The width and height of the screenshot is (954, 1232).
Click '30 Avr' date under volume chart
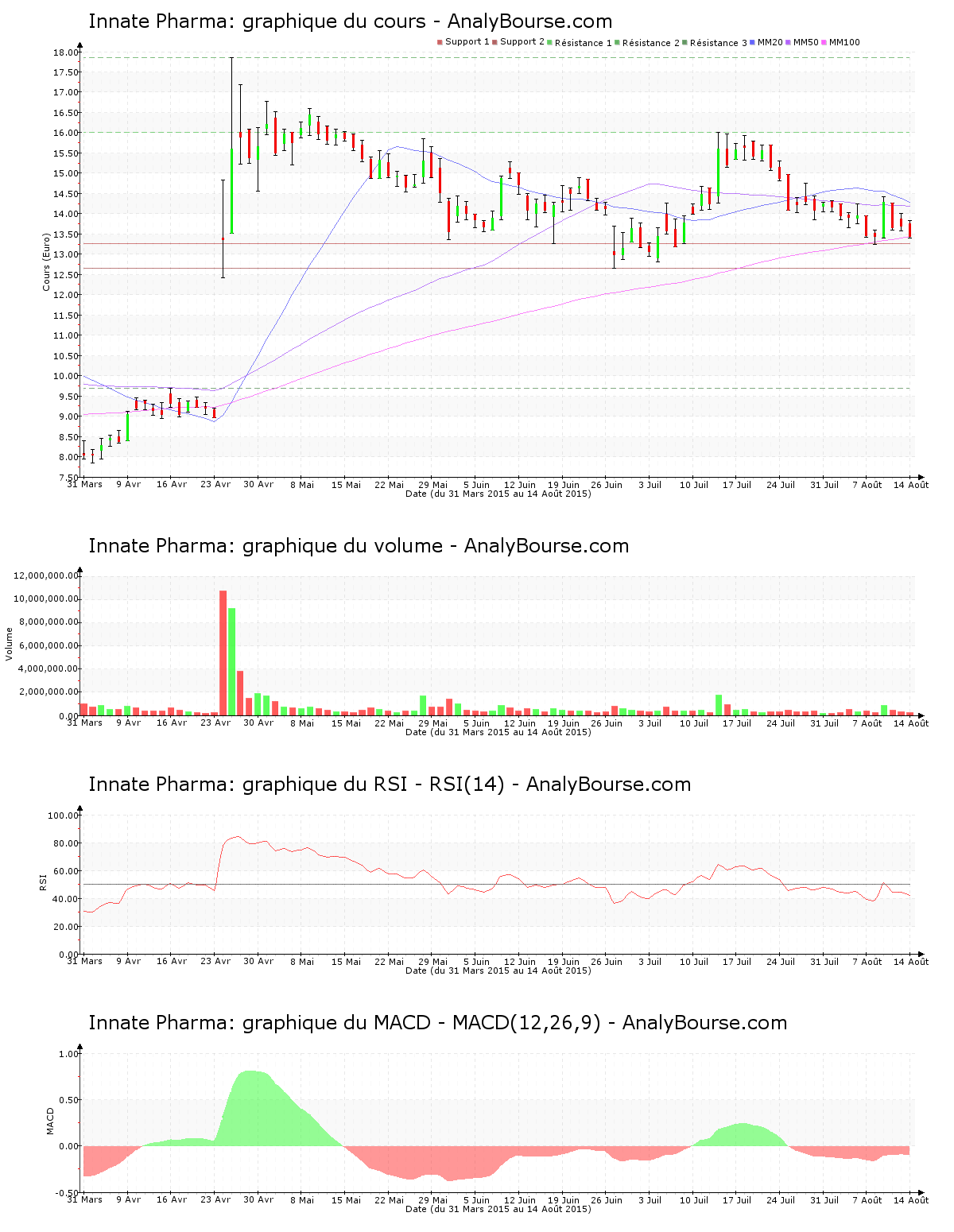click(x=258, y=723)
